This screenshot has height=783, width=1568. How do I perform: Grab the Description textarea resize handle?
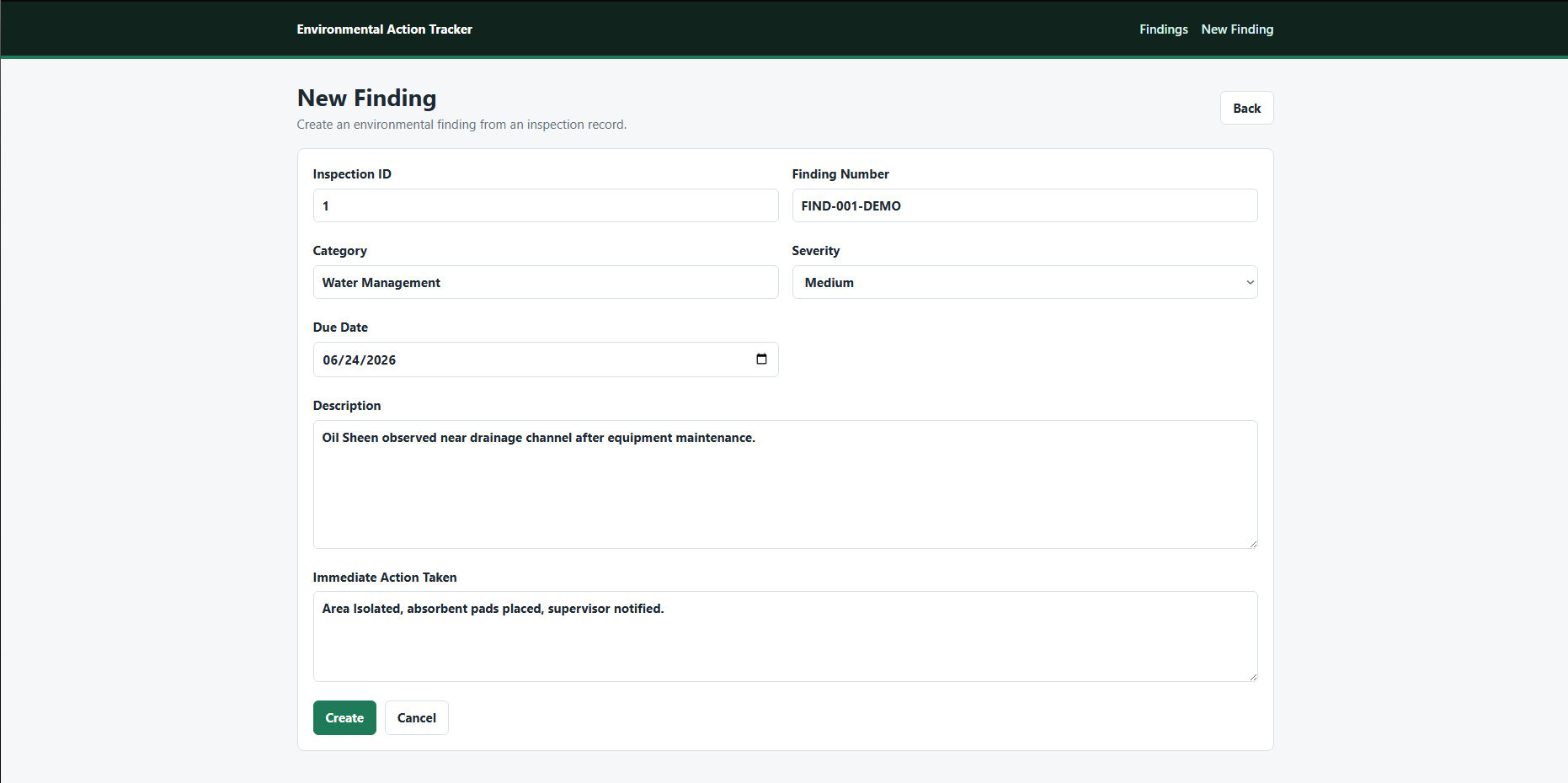(x=1252, y=543)
